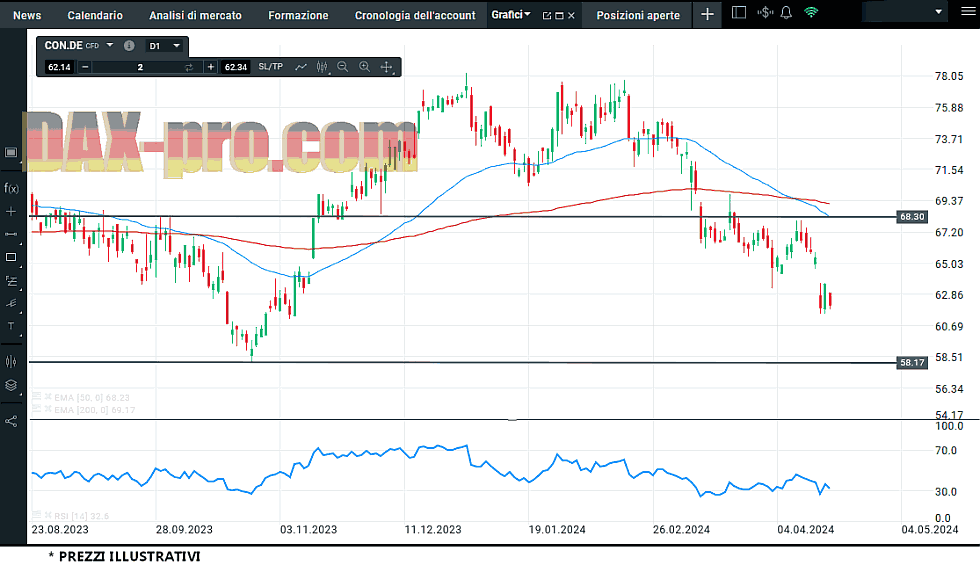The width and height of the screenshot is (980, 565).
Task: Check the green connection status icon
Action: (x=811, y=12)
